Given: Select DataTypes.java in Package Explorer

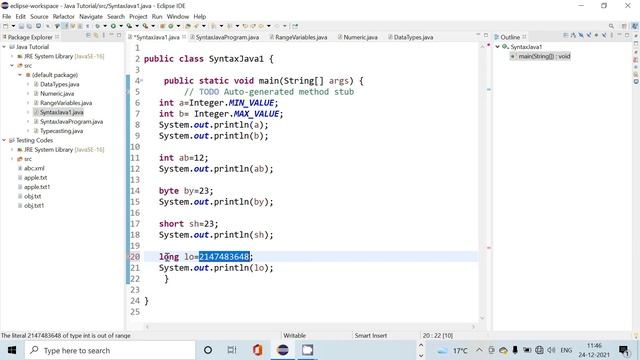Looking at the screenshot, I should coord(60,84).
